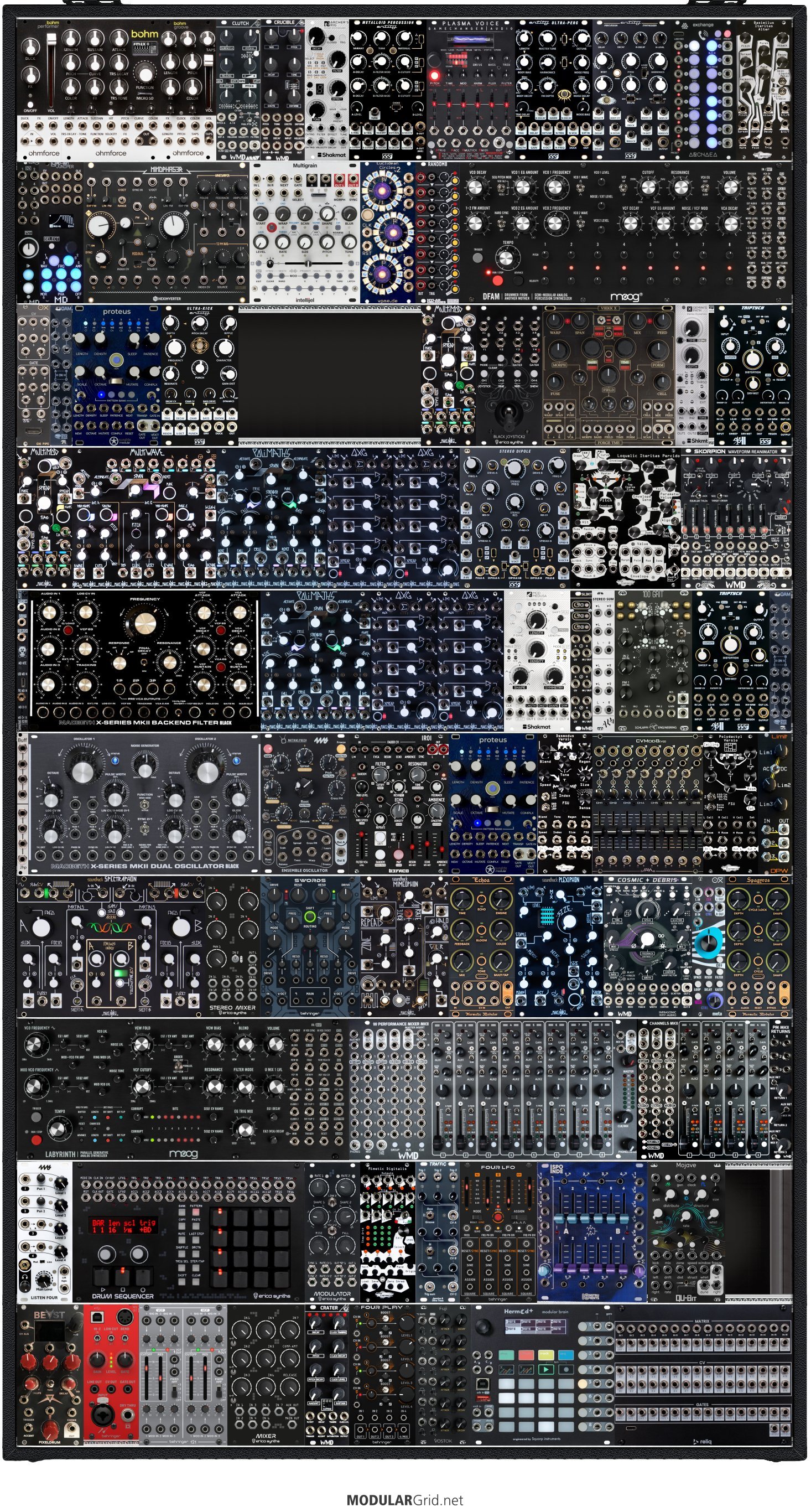This screenshot has width=811, height=1512.
Task: Select the Cosmic Debris module
Action: click(648, 947)
